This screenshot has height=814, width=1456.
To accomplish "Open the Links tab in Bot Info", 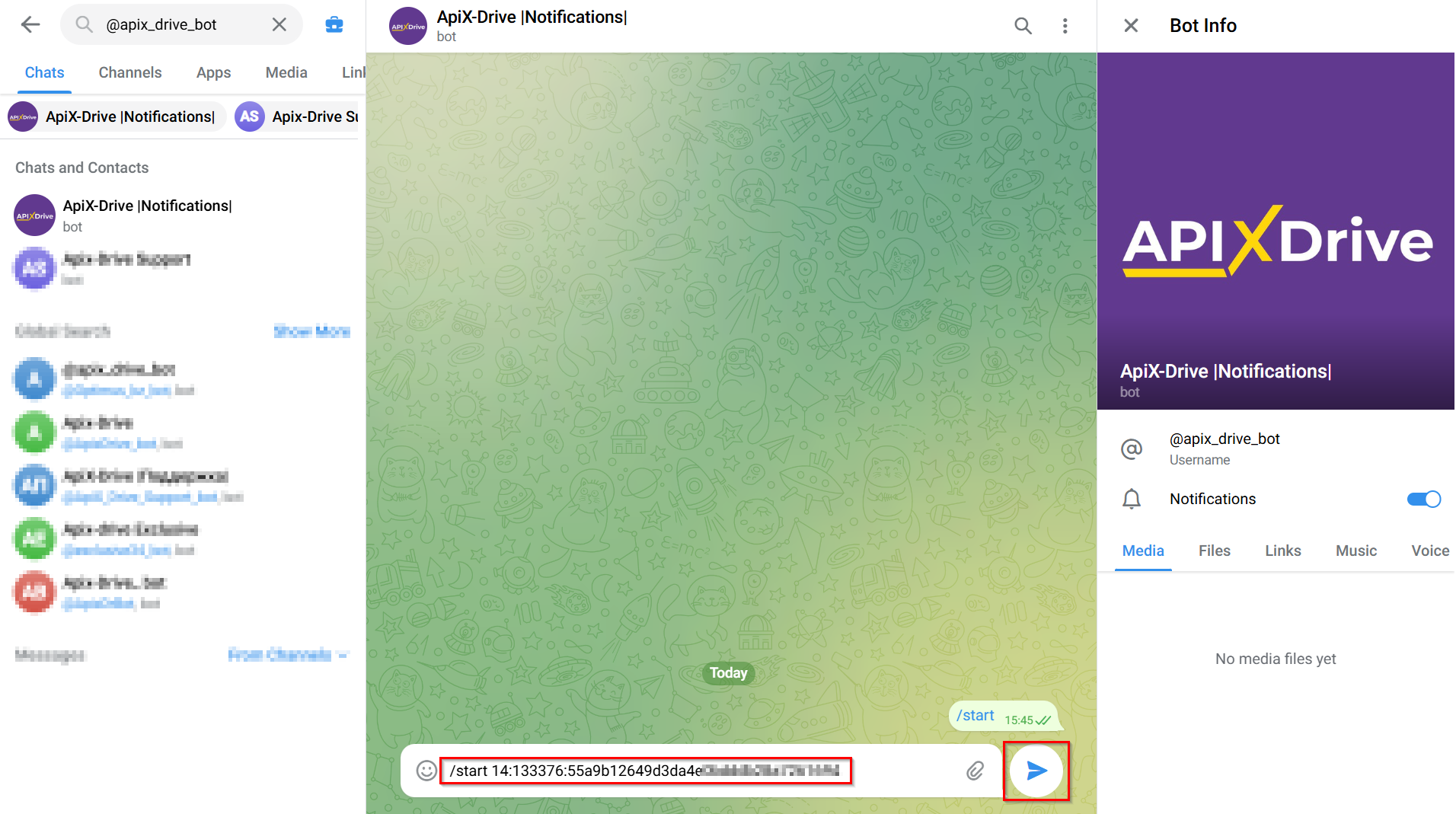I will 1282,551.
